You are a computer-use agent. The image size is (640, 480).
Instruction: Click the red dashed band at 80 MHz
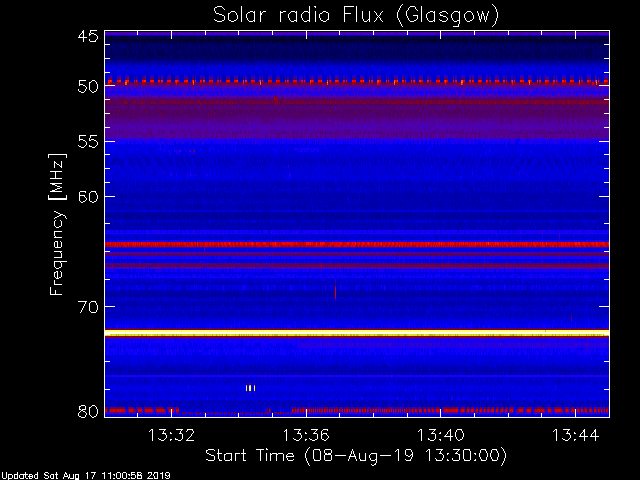[357, 410]
